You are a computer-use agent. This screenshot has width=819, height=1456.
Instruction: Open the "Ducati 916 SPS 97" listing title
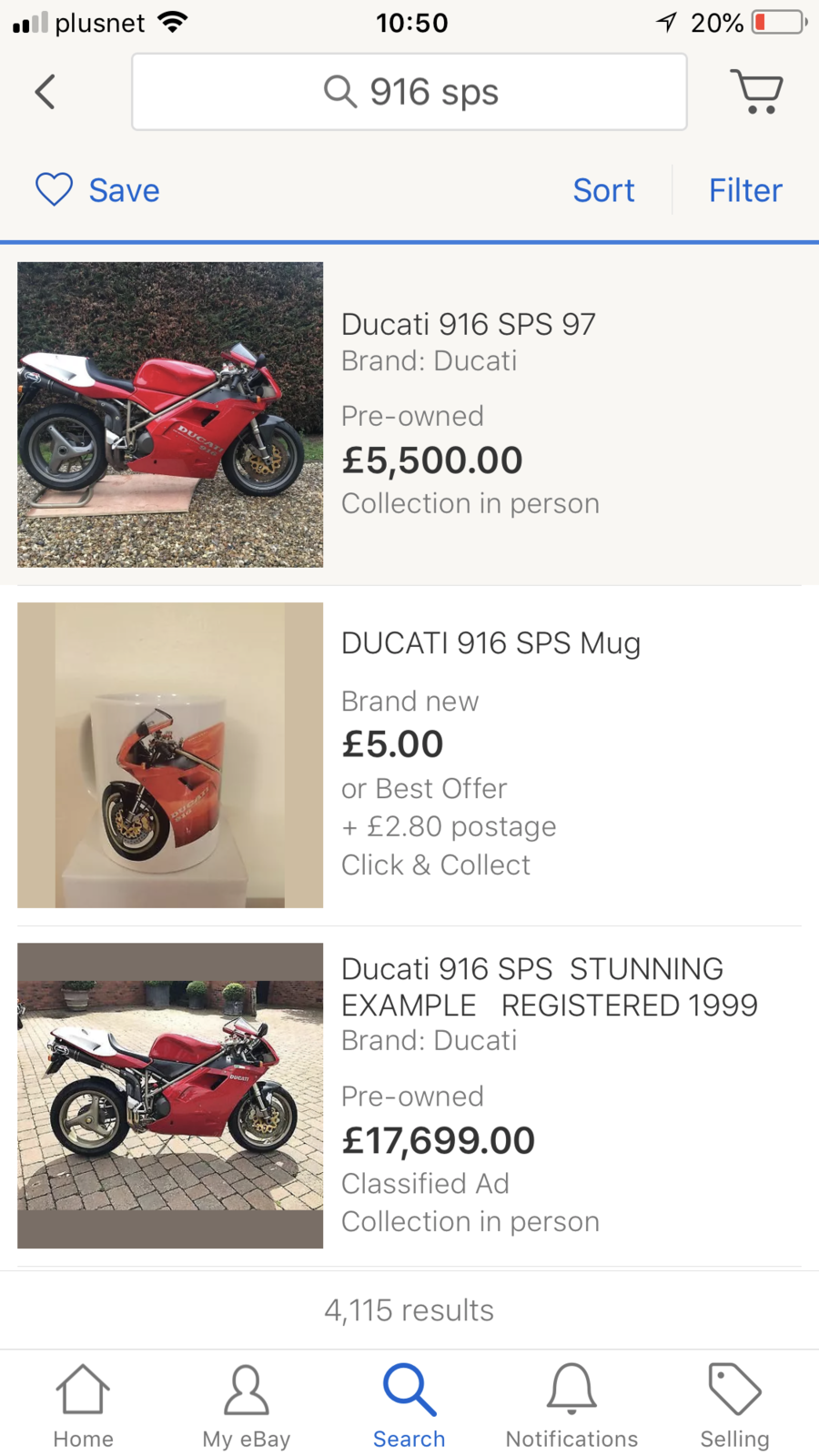coord(468,324)
